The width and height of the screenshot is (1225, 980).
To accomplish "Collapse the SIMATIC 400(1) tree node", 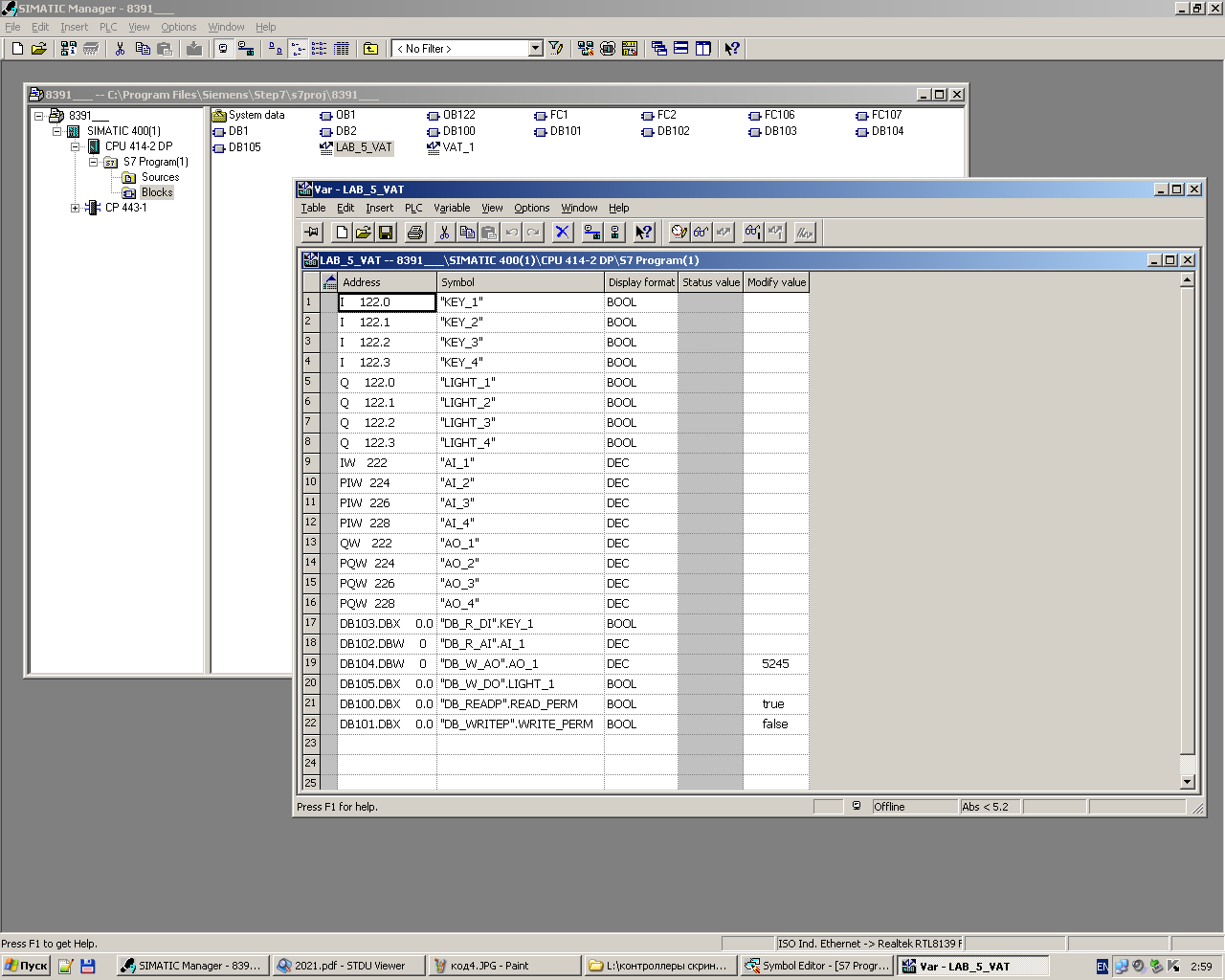I will (x=57, y=131).
